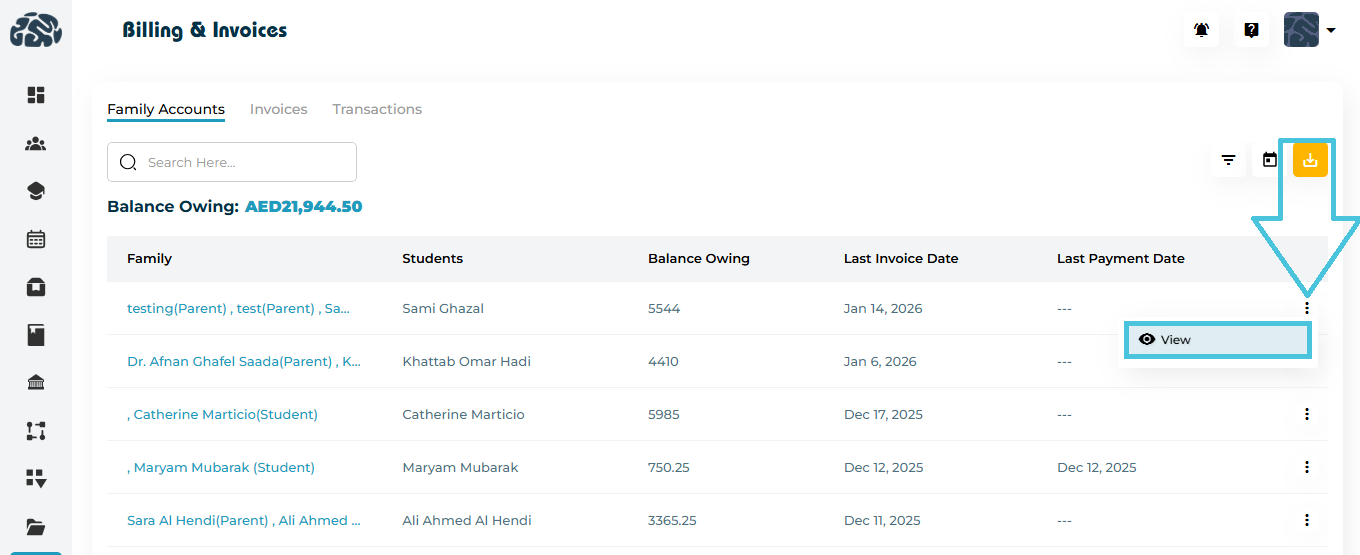Open the notifications bell

[x=1201, y=30]
